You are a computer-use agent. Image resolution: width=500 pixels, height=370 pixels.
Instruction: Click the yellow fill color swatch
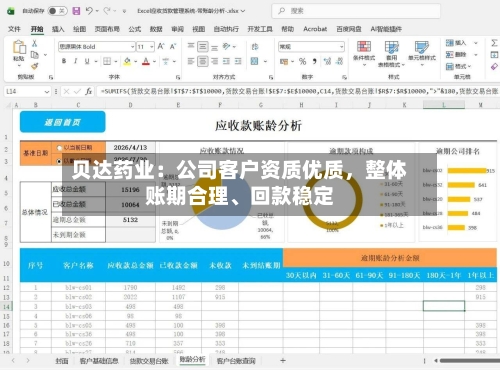(127, 61)
